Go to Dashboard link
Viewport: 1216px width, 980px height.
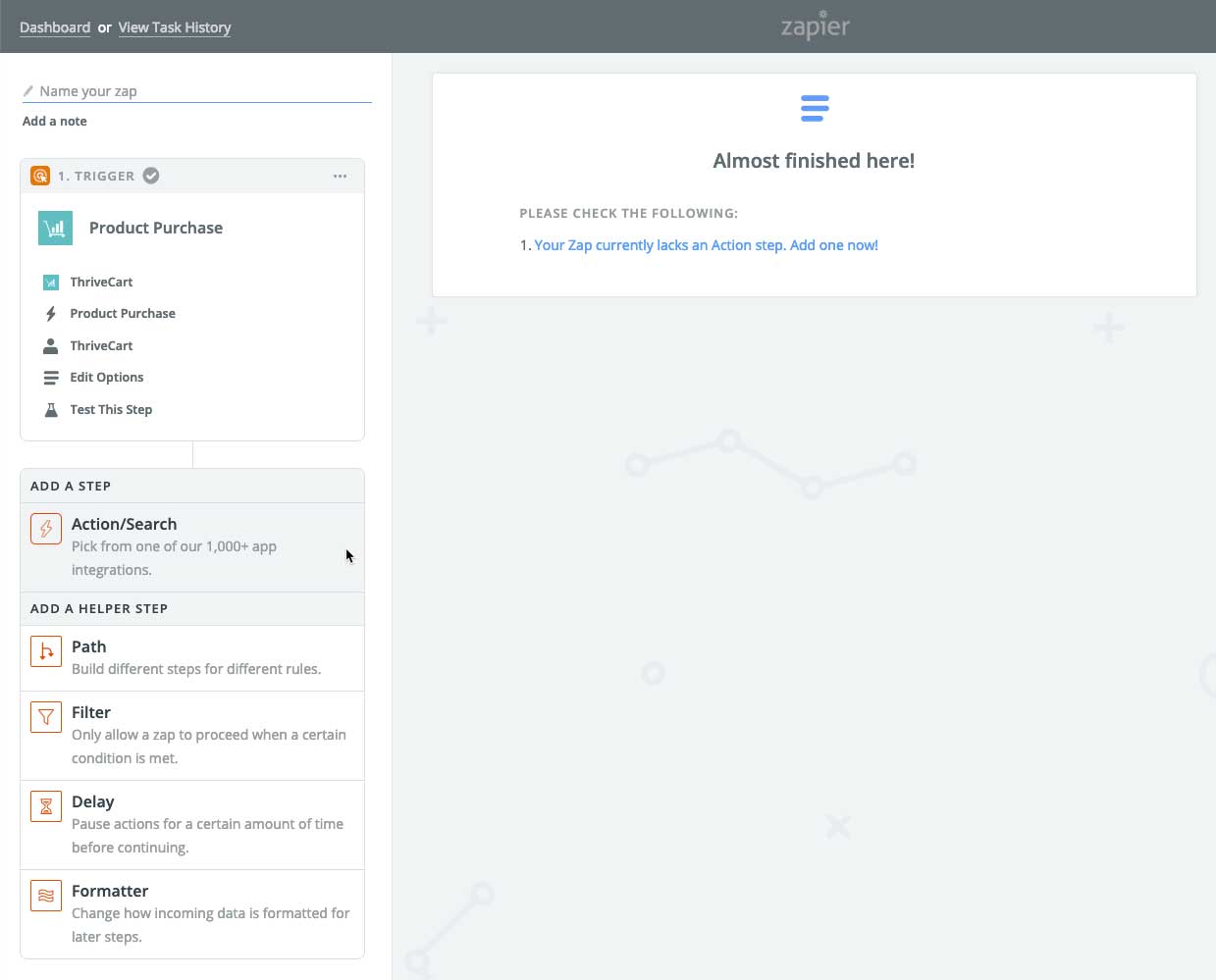[x=55, y=27]
